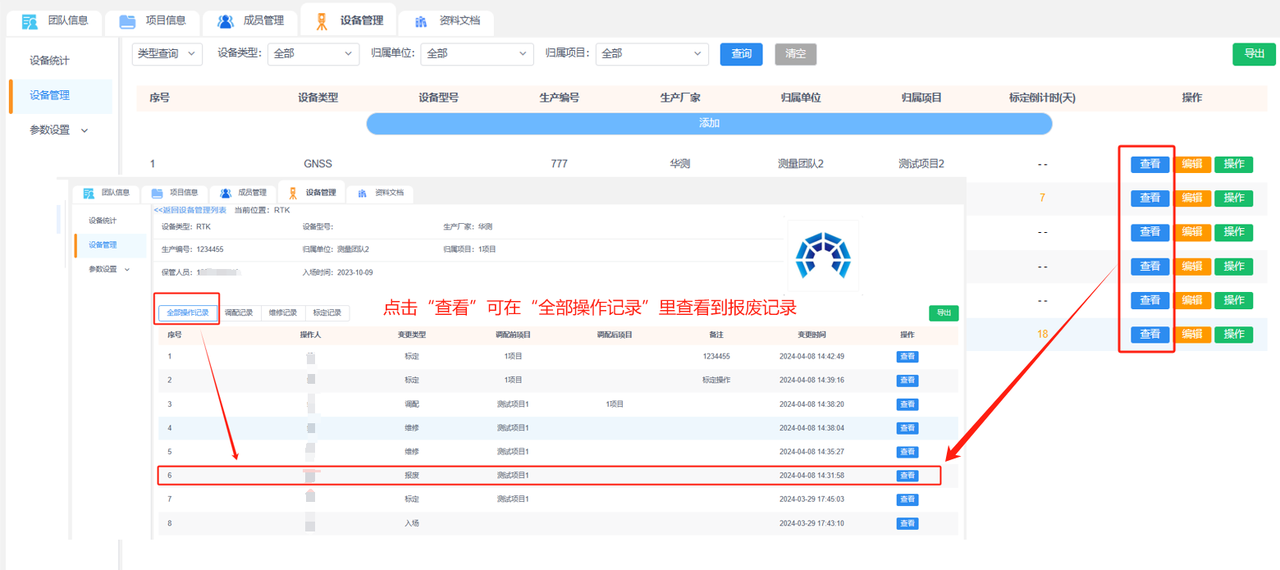
Task: Click the 项目信息 folder icon in the main top bar
Action: point(127,21)
